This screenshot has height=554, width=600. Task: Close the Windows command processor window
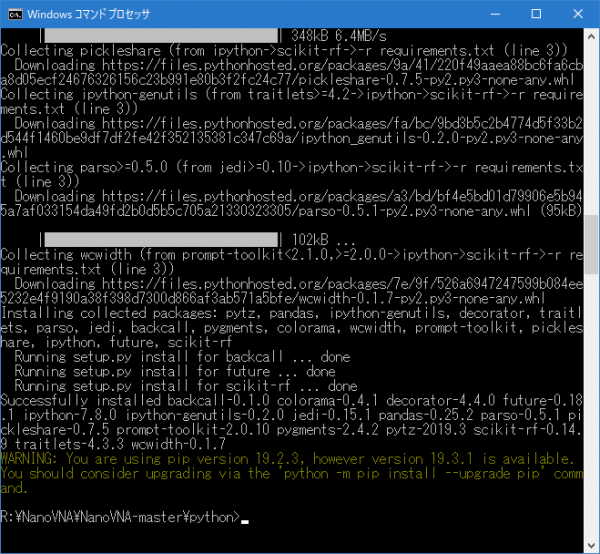[578, 14]
